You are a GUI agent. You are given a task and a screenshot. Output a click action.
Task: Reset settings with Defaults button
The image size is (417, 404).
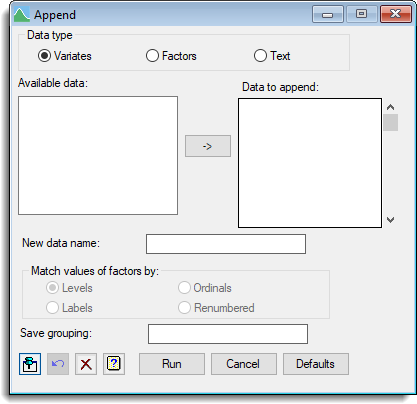pyautogui.click(x=316, y=364)
